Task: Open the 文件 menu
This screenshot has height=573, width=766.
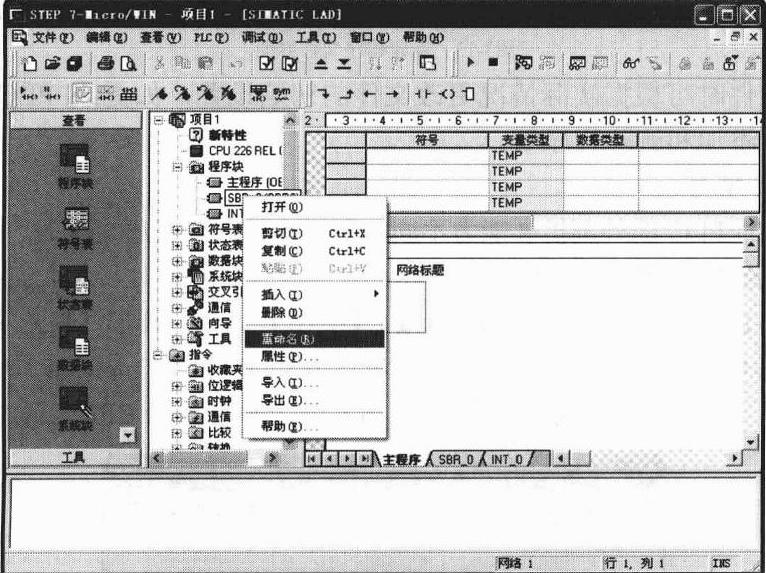Action: 53,38
